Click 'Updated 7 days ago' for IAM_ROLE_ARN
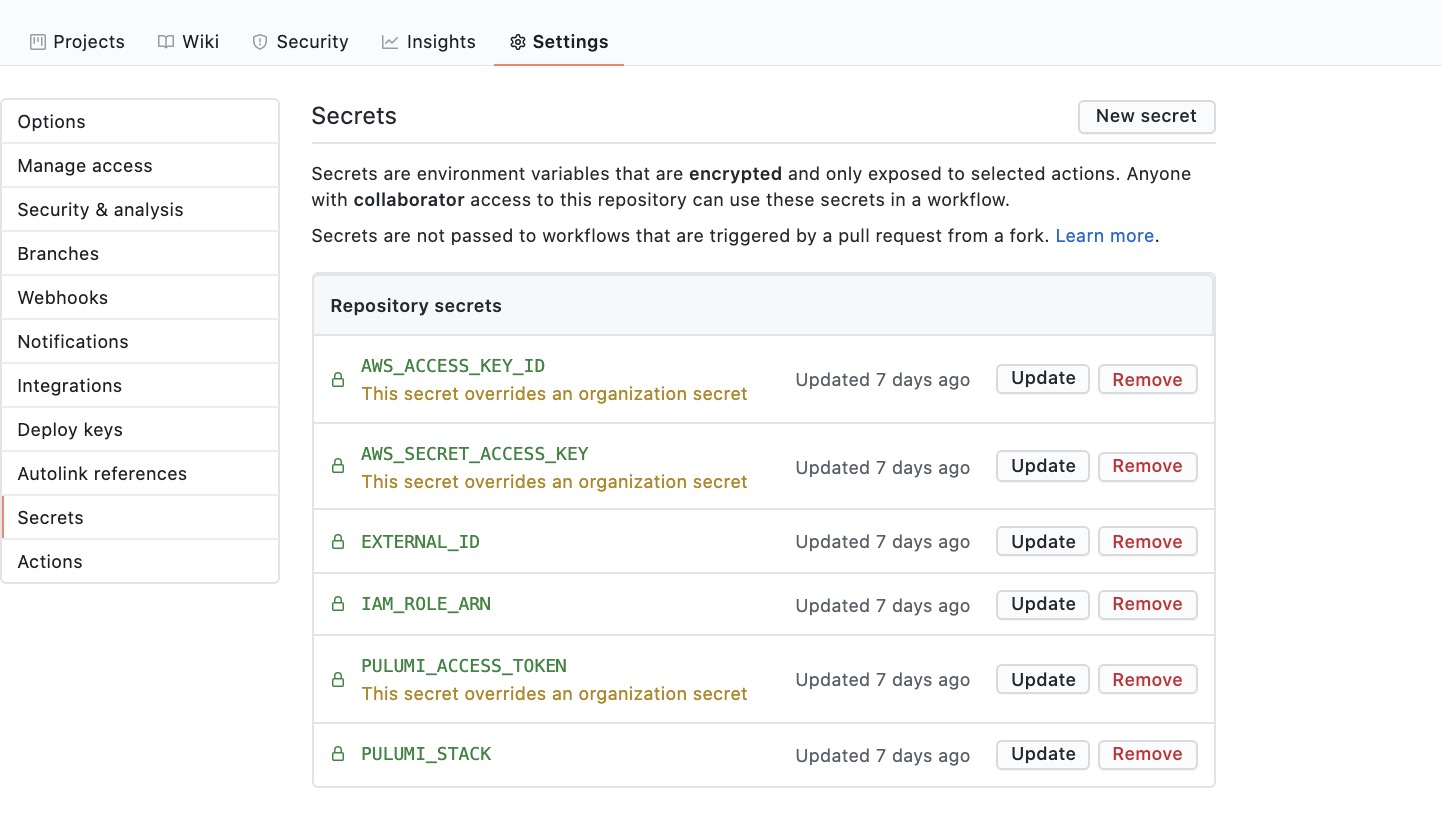Screen dimensions: 1442x826 point(883,606)
